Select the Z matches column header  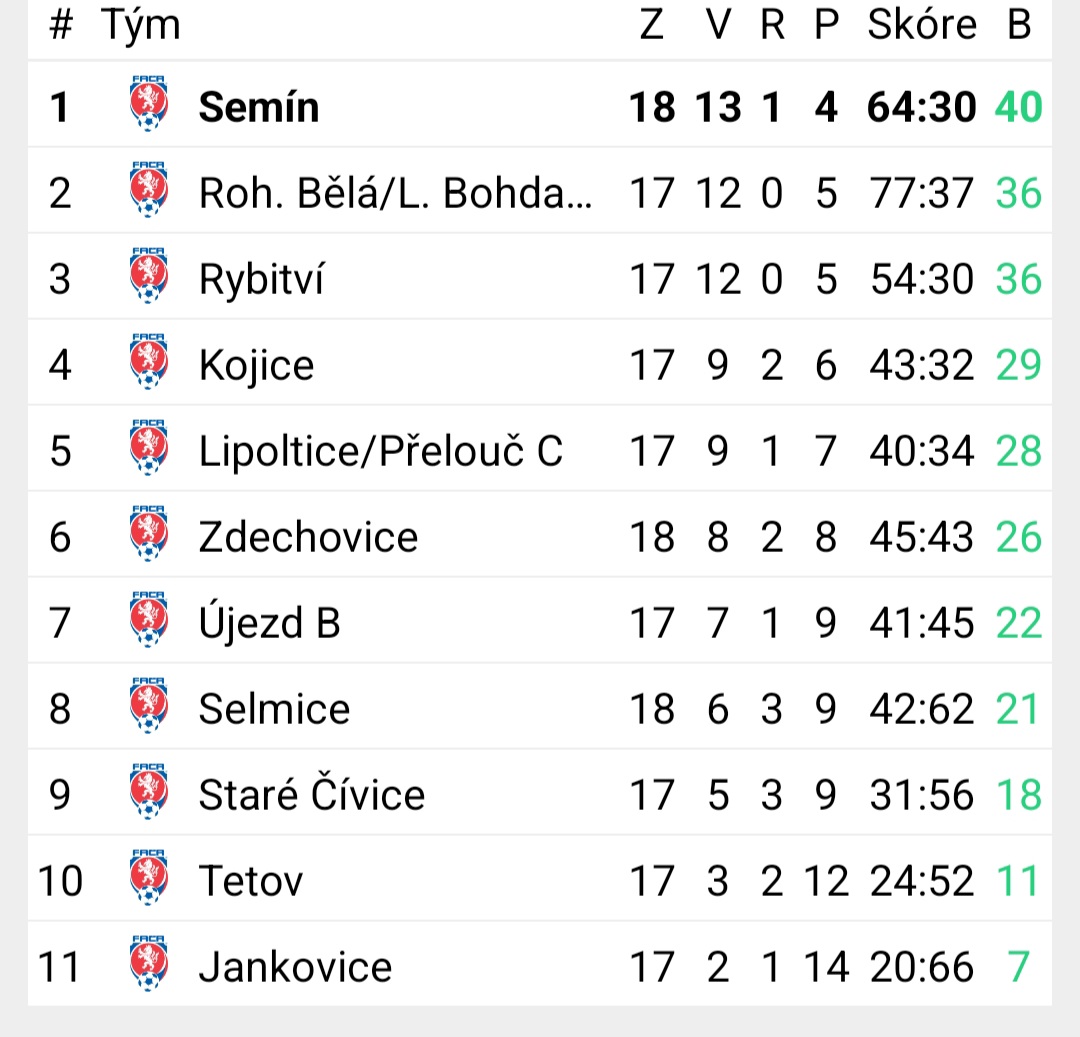(652, 25)
